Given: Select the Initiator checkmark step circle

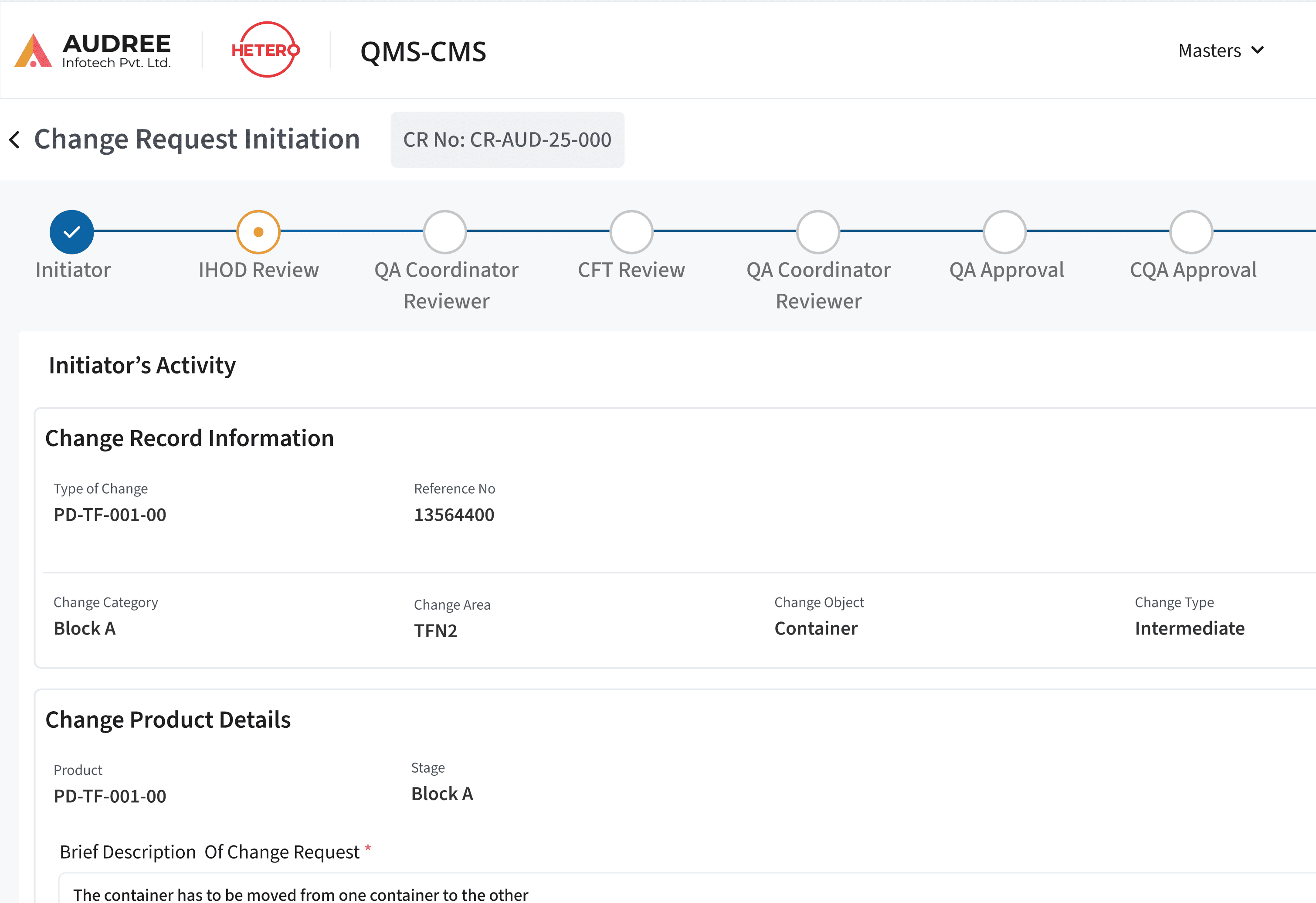Looking at the screenshot, I should click(71, 231).
